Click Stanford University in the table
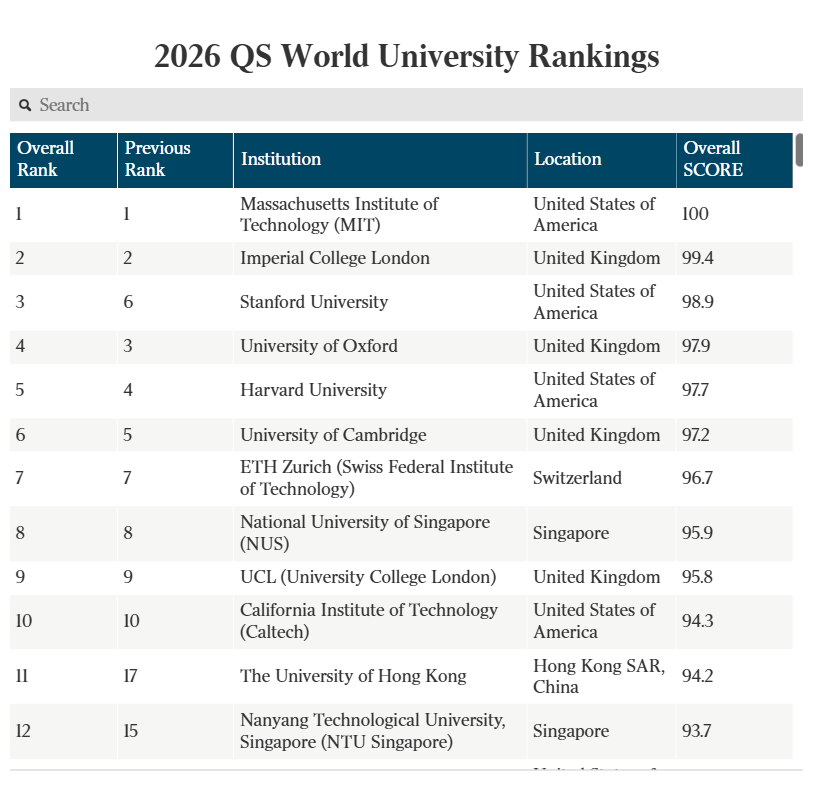This screenshot has width=823, height=790. coord(313,302)
